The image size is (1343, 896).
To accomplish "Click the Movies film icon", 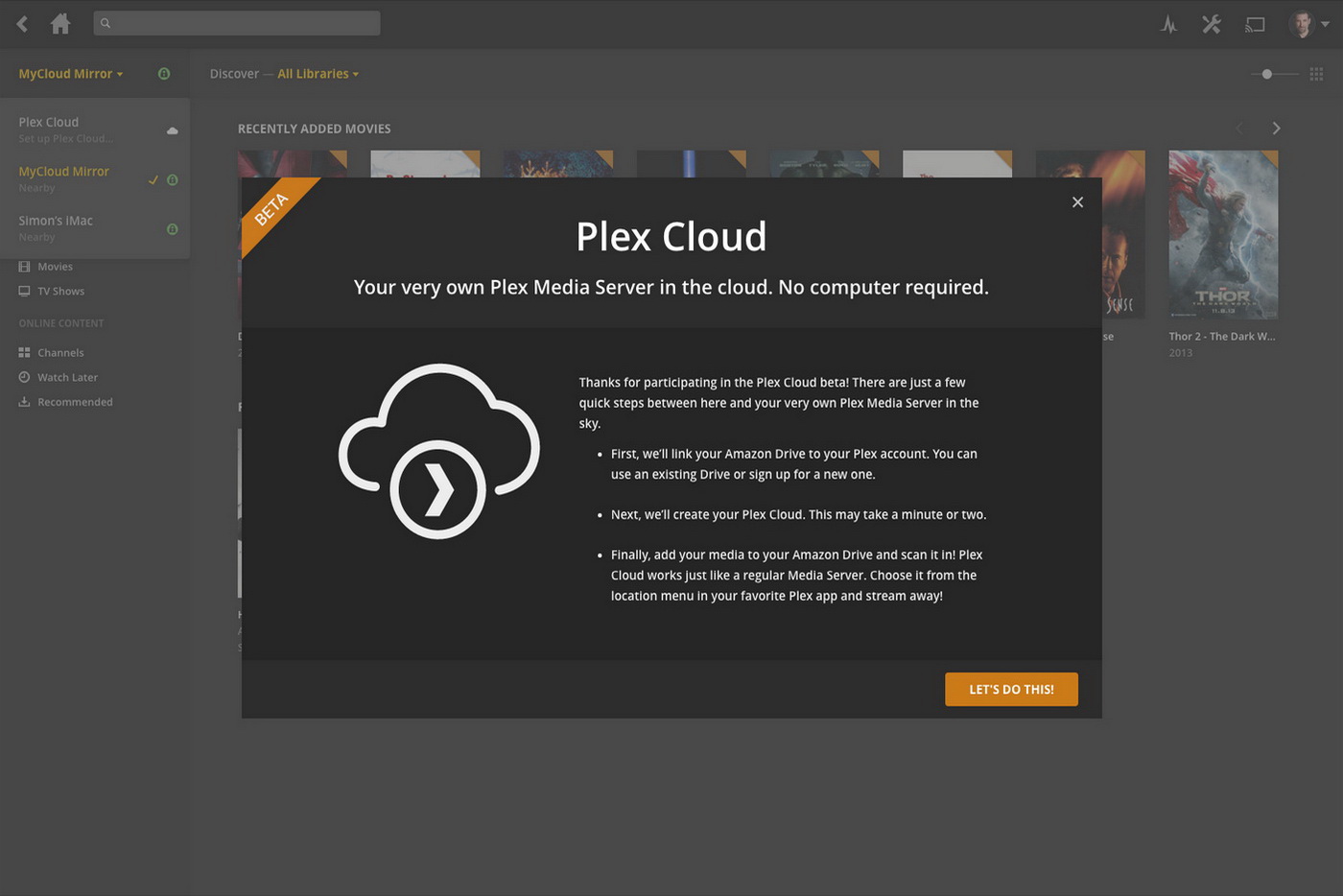I will 25,267.
